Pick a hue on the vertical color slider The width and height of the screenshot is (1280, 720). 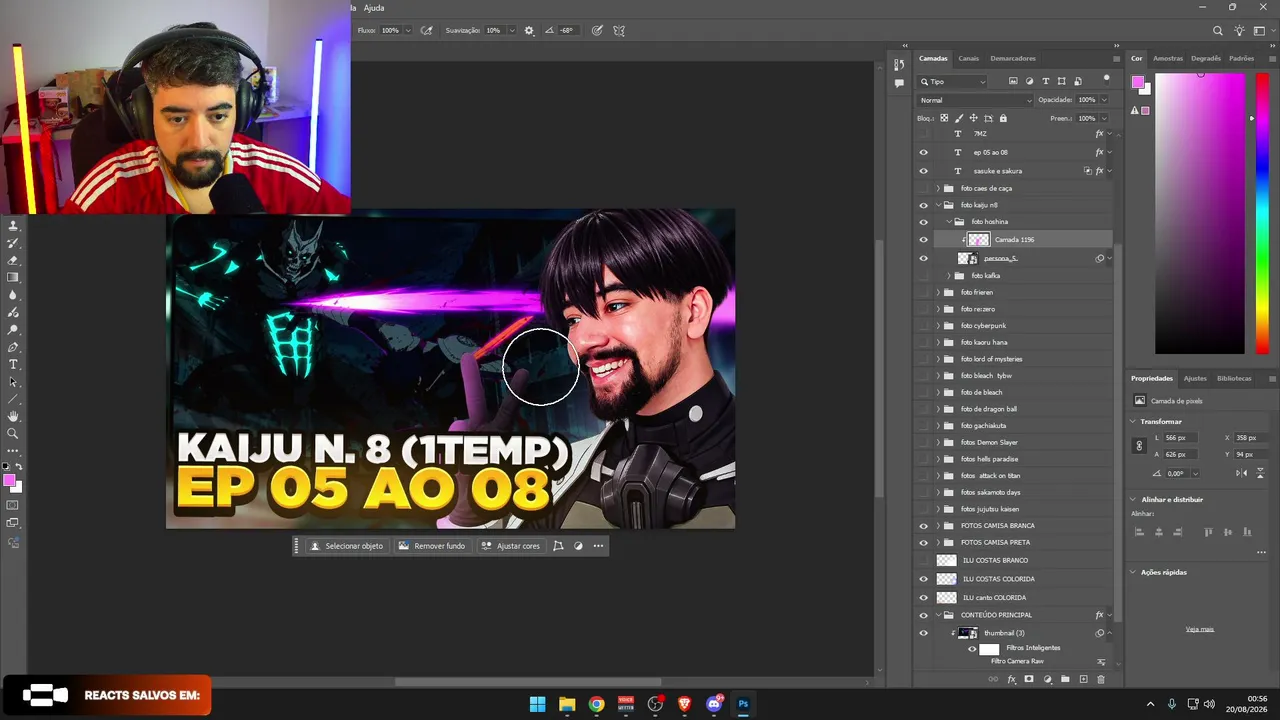pos(1262,214)
